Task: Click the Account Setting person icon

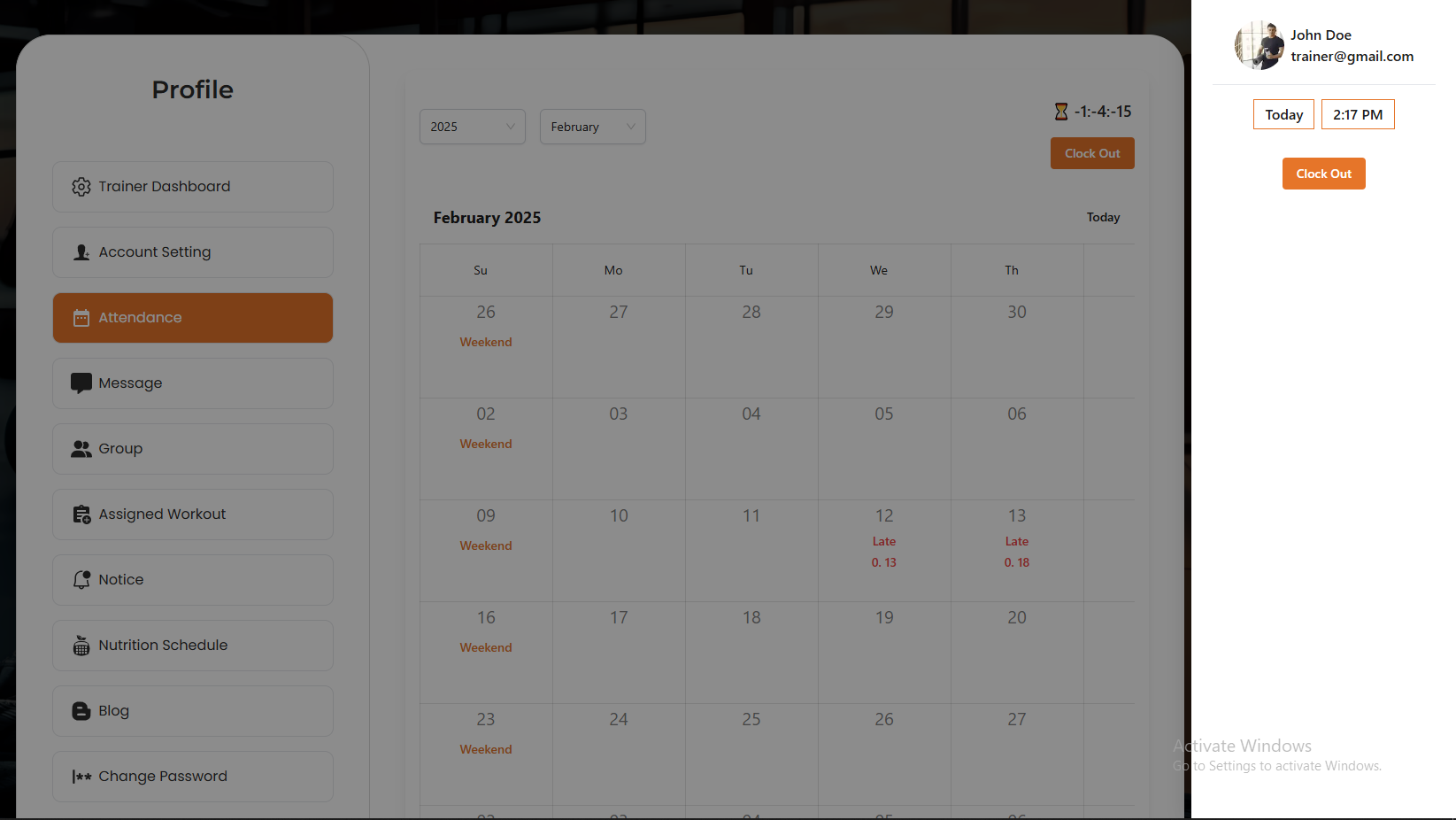Action: 81,252
